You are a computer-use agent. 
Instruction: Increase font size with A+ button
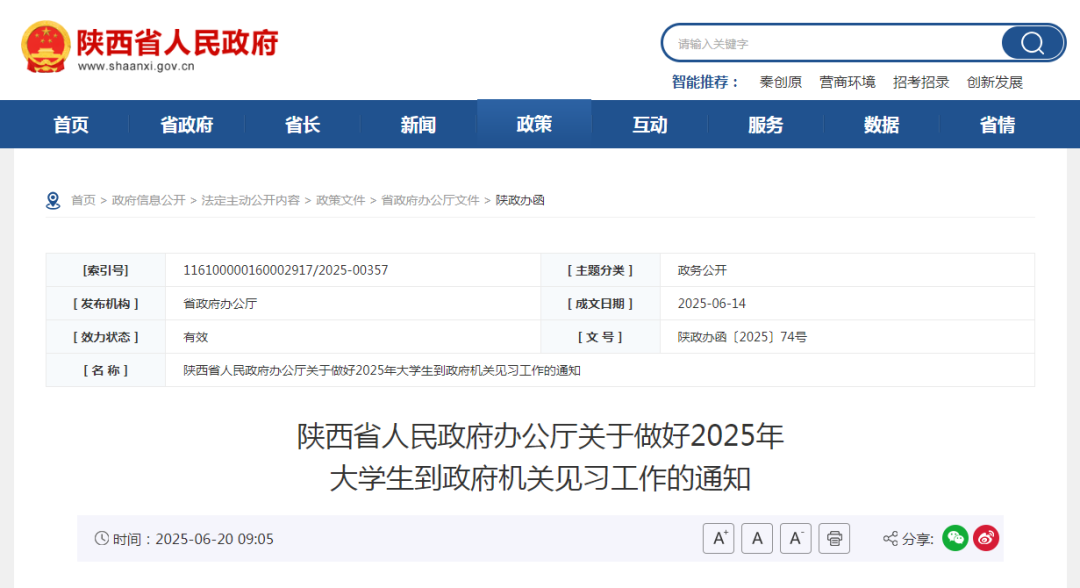click(x=718, y=538)
